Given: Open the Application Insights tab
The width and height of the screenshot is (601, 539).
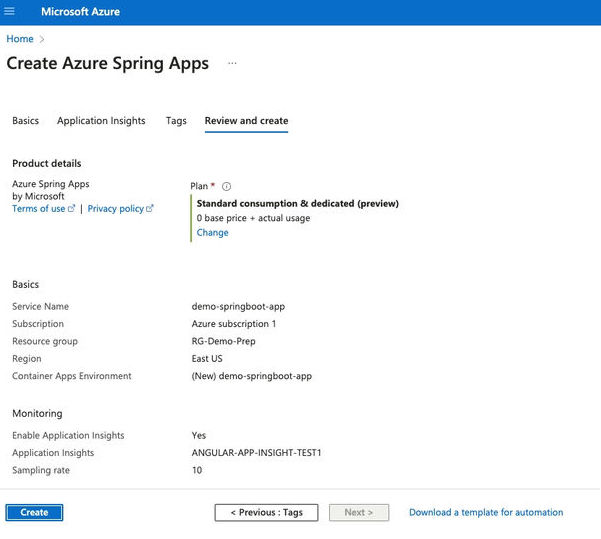Looking at the screenshot, I should coord(101,121).
